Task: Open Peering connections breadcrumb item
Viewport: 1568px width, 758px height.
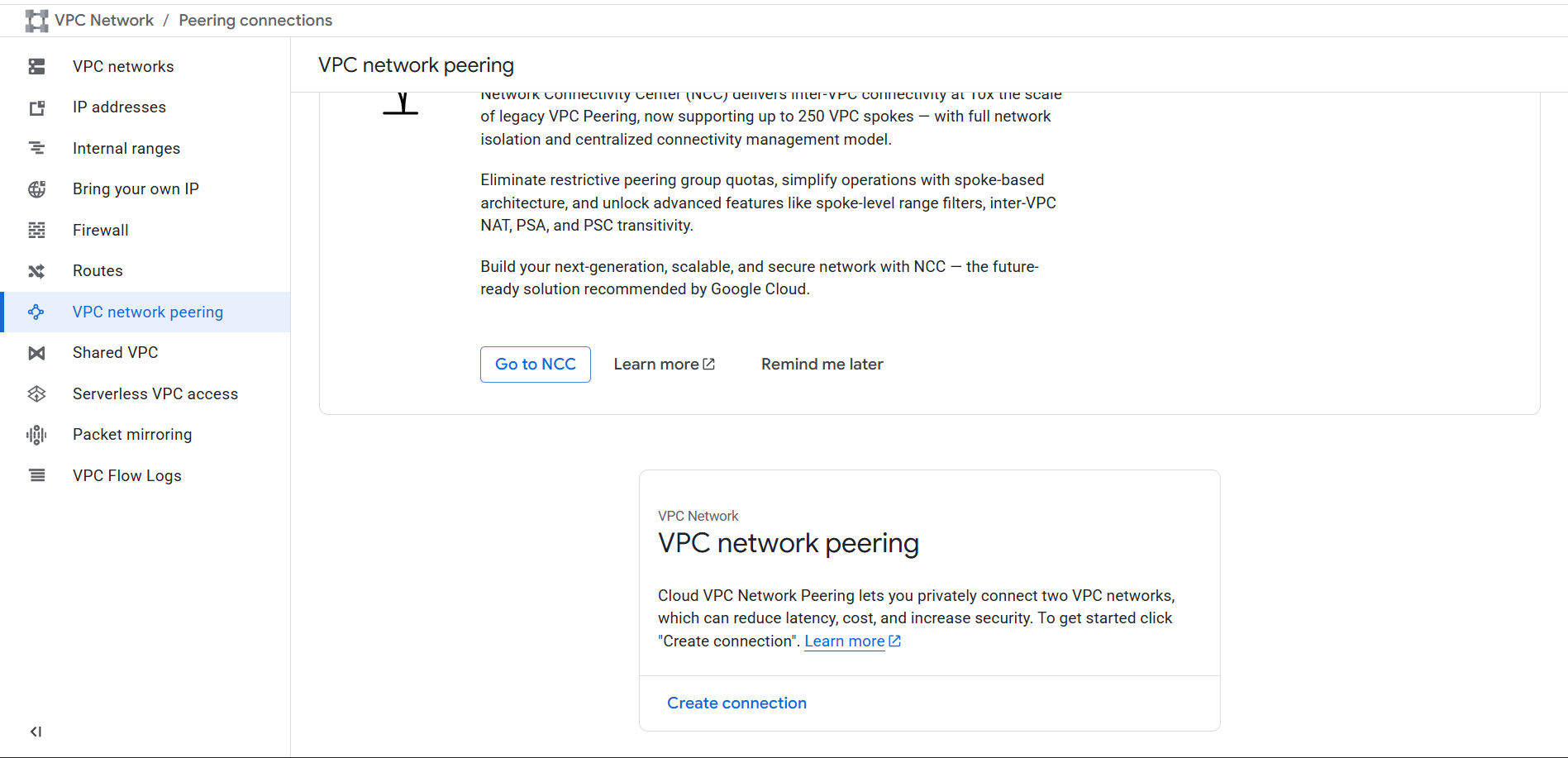Action: tap(255, 20)
